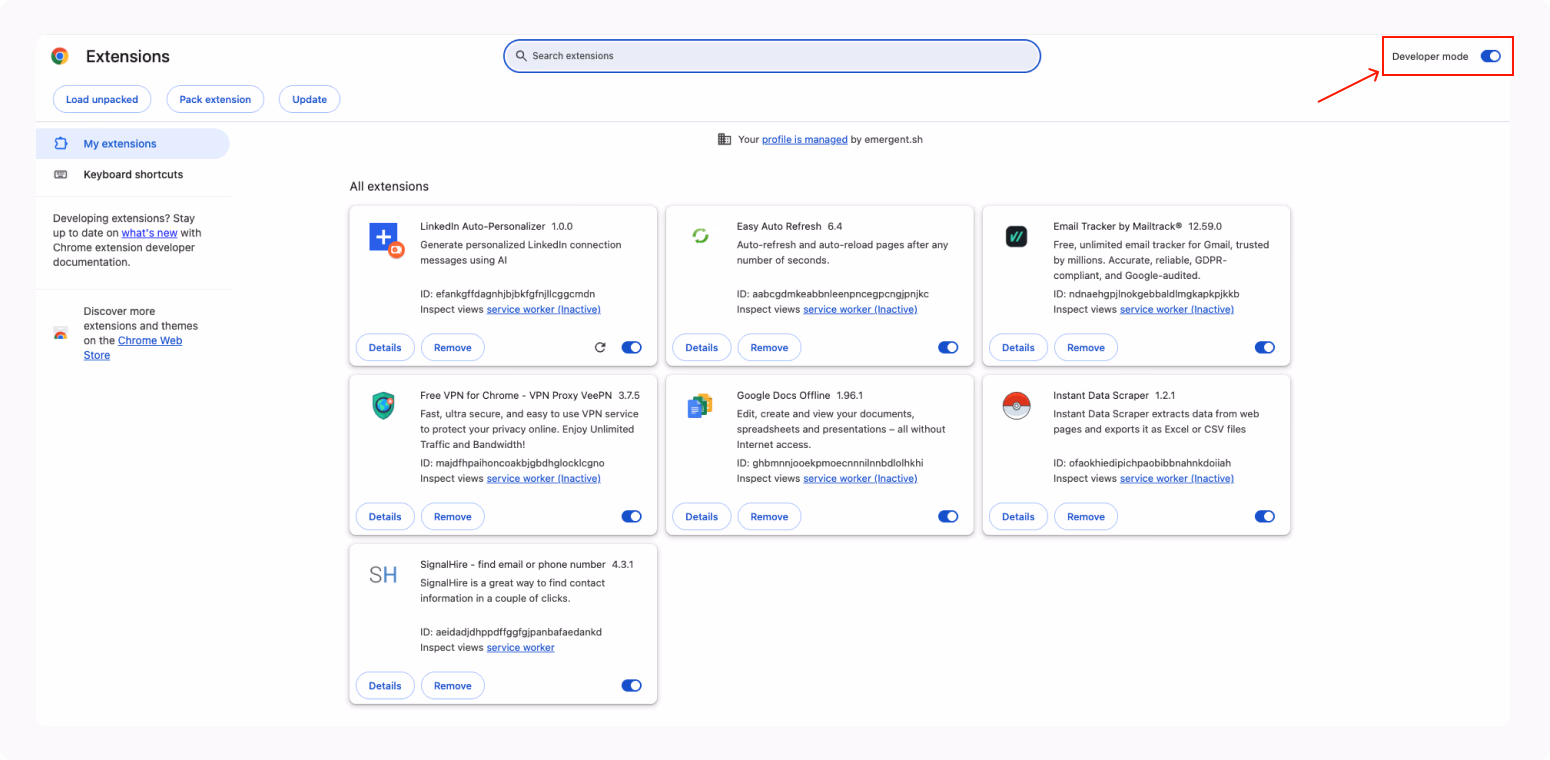Click ID aeidadjdhppdffggfgjpanbafaedankd text
Viewport: 1550px width, 760px height.
511,632
